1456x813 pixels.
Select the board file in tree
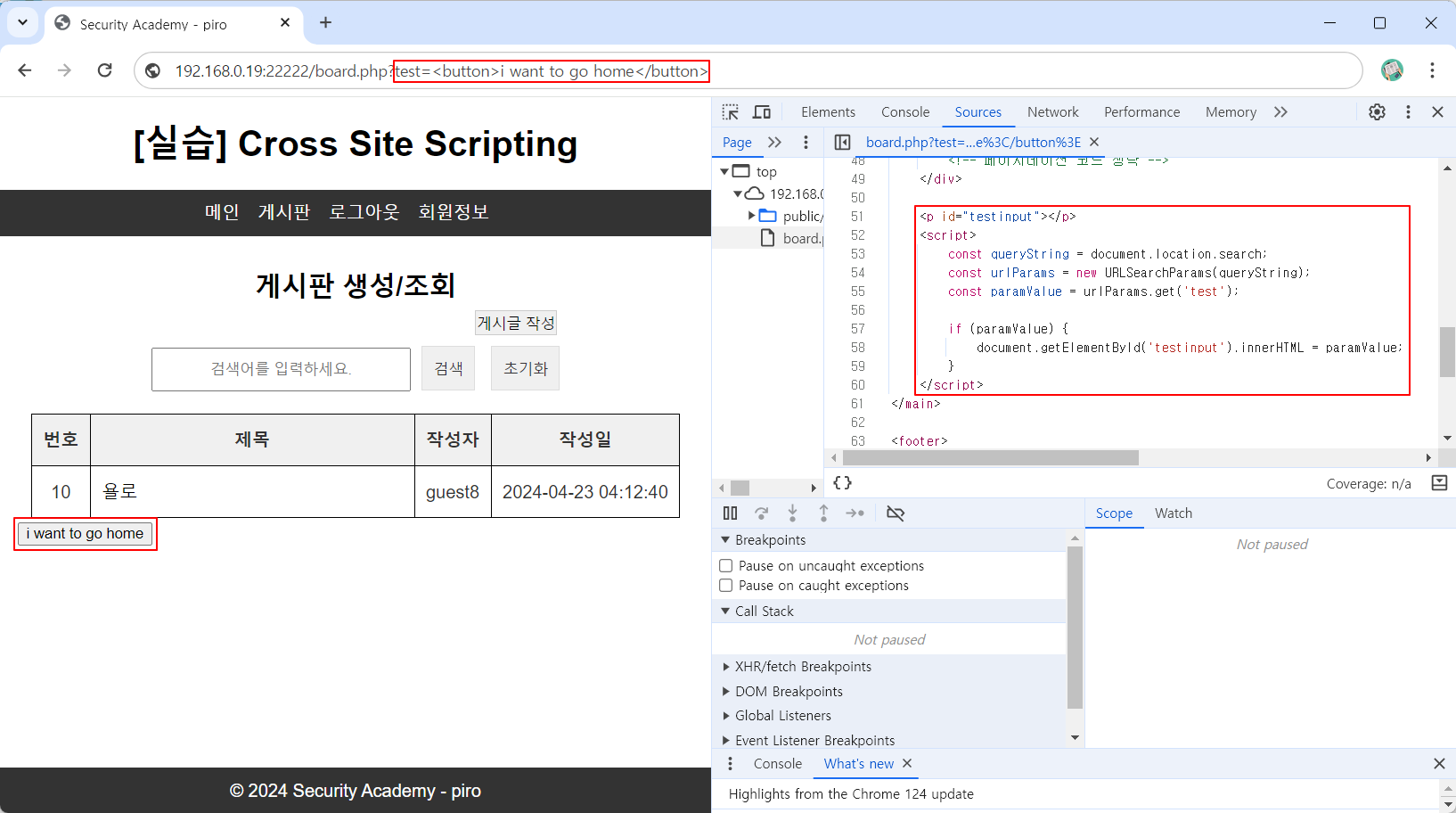tap(791, 238)
